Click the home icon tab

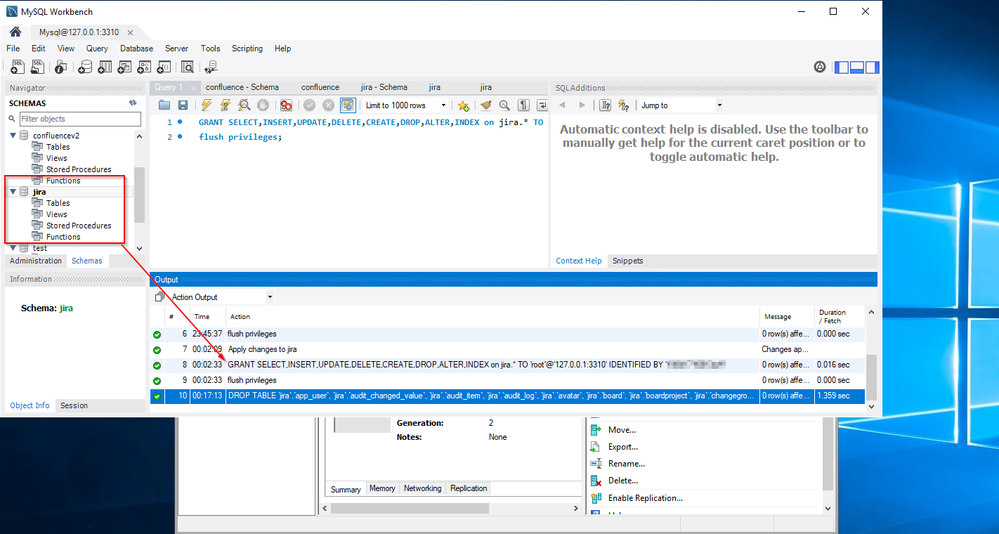(15, 32)
